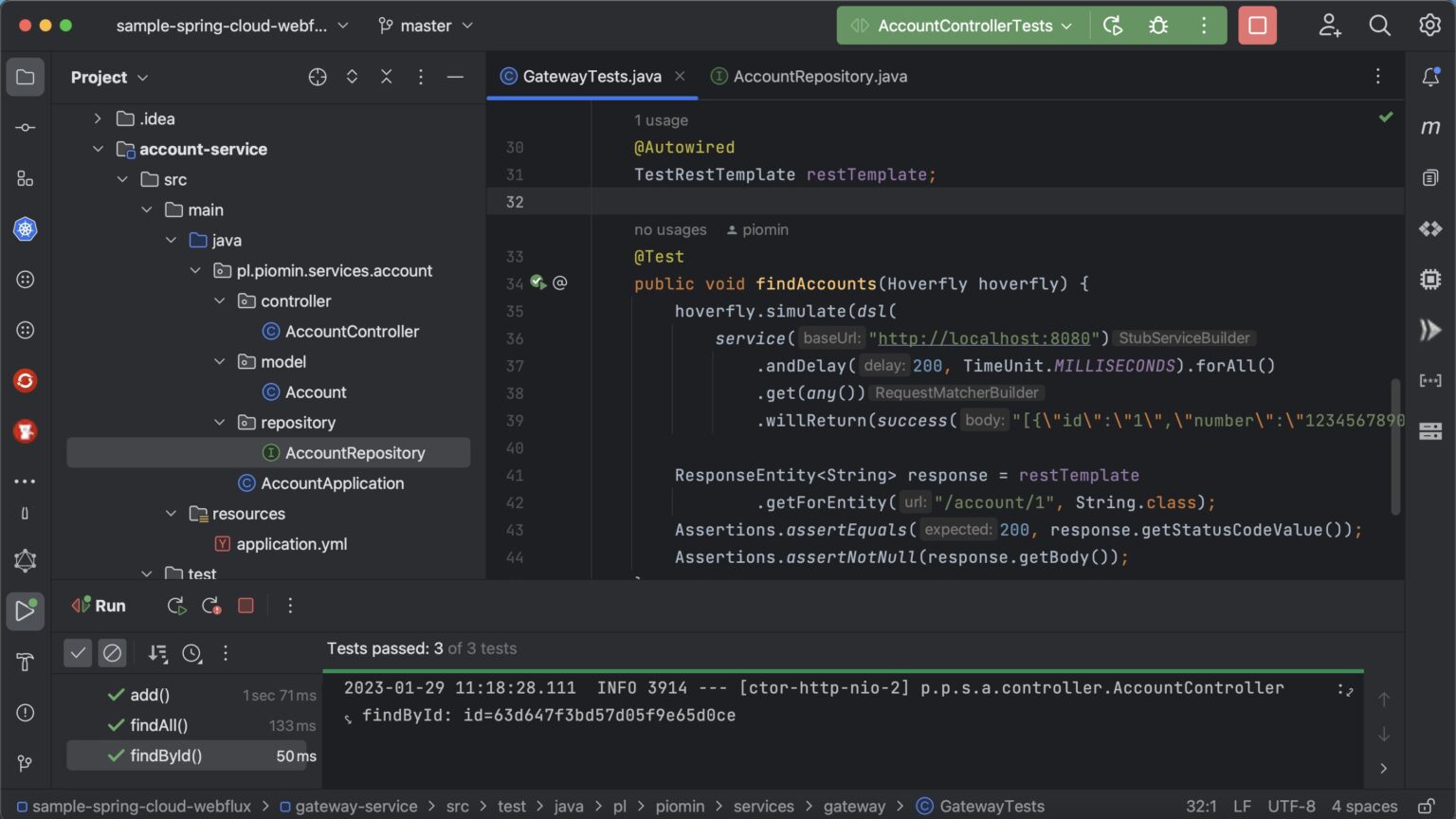1456x819 pixels.
Task: Open the Commit tool window
Action: click(x=26, y=127)
